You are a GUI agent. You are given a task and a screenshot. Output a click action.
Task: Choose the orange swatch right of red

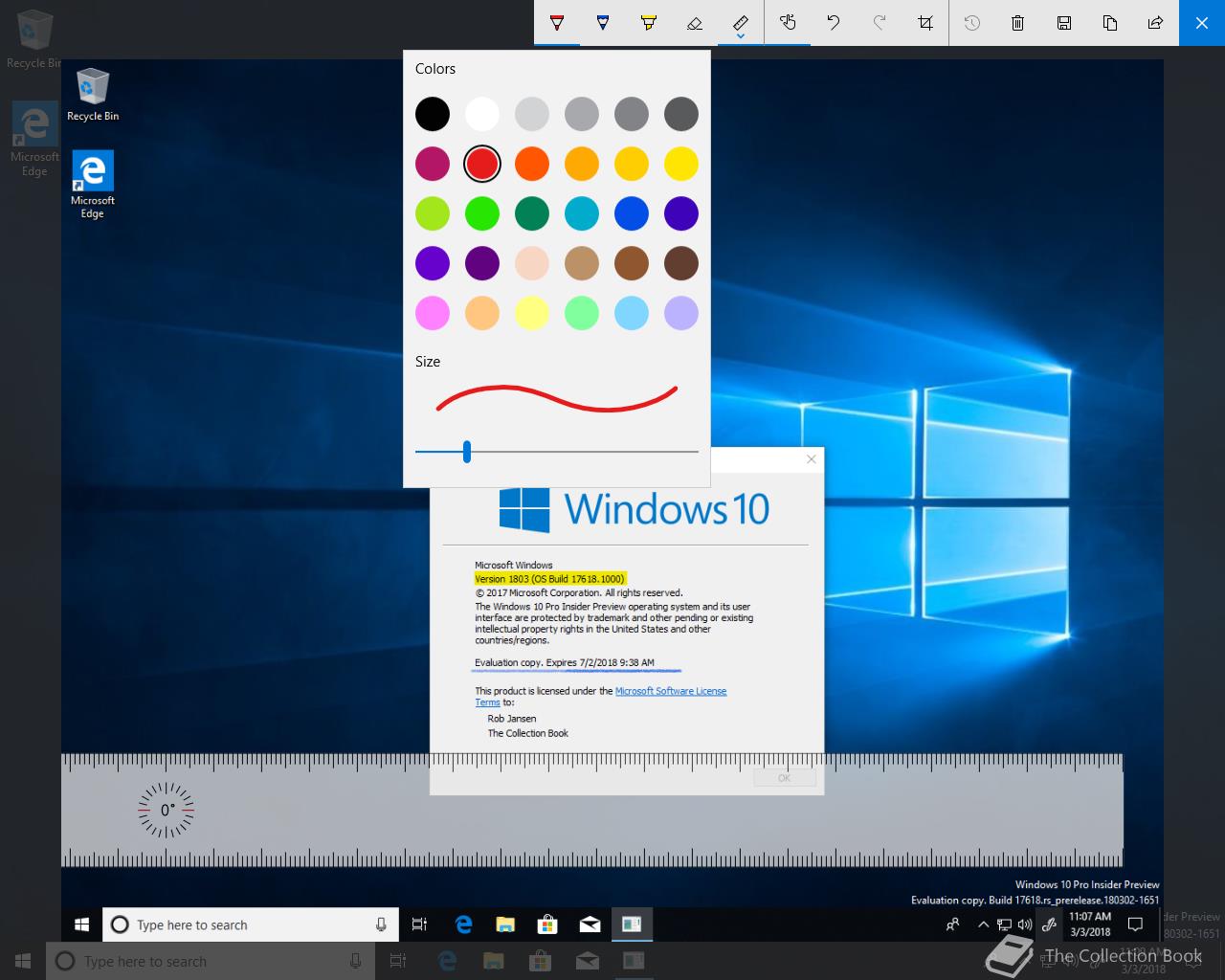[532, 164]
